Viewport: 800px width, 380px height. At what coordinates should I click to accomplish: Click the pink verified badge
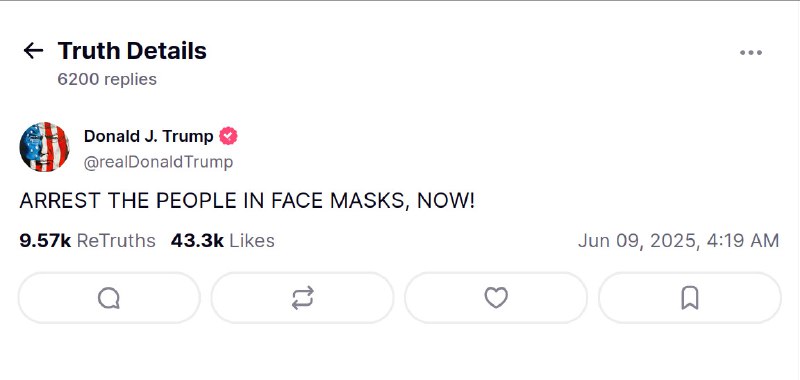click(229, 136)
